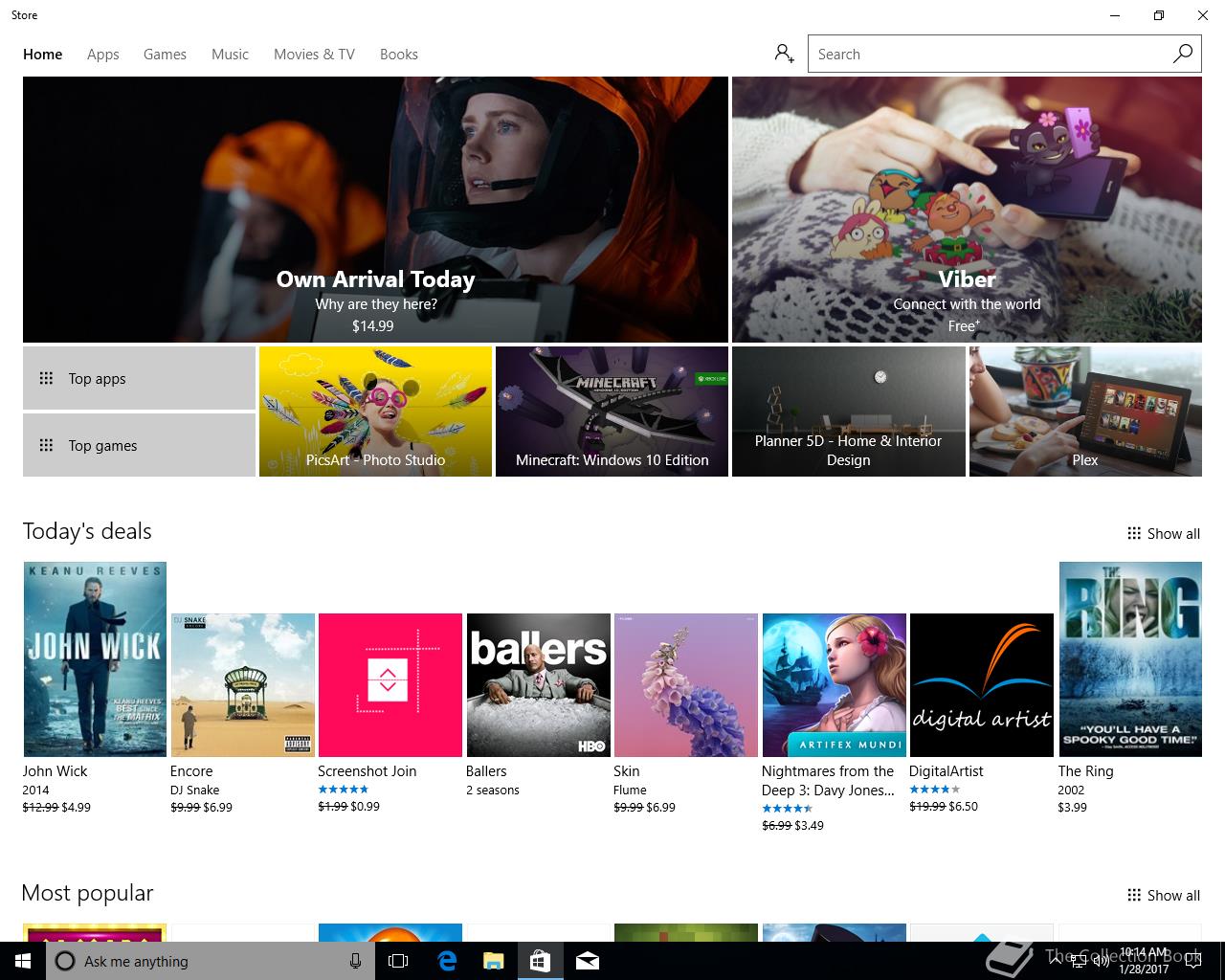Image resolution: width=1225 pixels, height=980 pixels.
Task: Click the DJ Snake artist name
Action: (194, 791)
